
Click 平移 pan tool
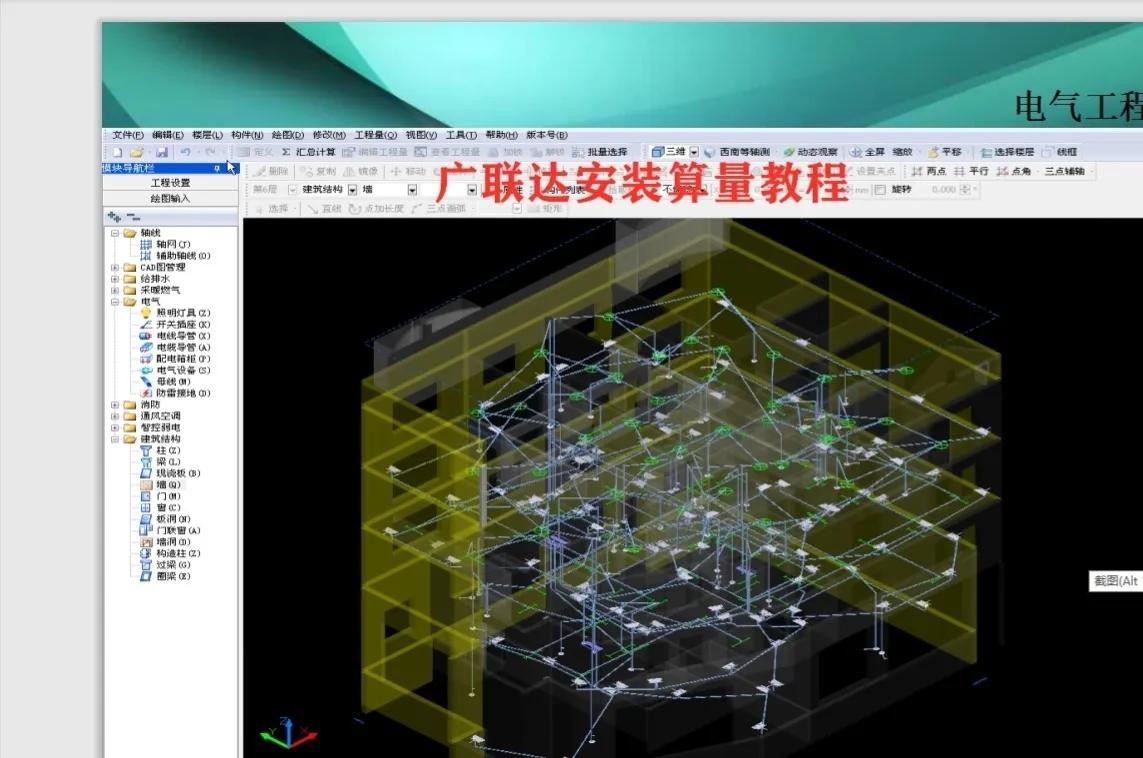945,152
